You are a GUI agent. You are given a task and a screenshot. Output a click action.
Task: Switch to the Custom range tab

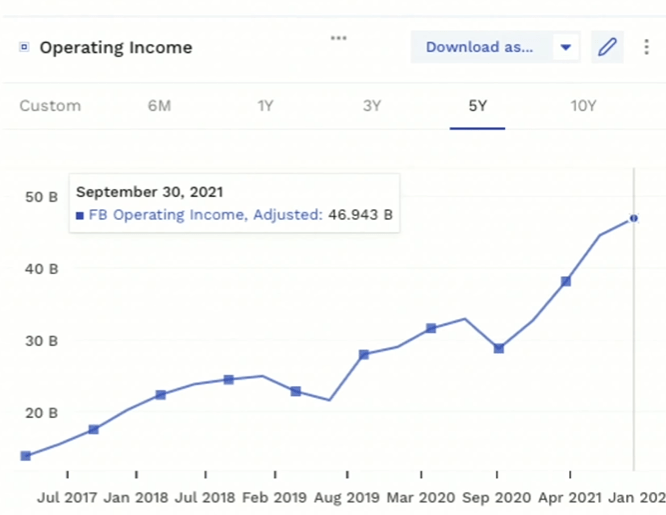pos(50,105)
